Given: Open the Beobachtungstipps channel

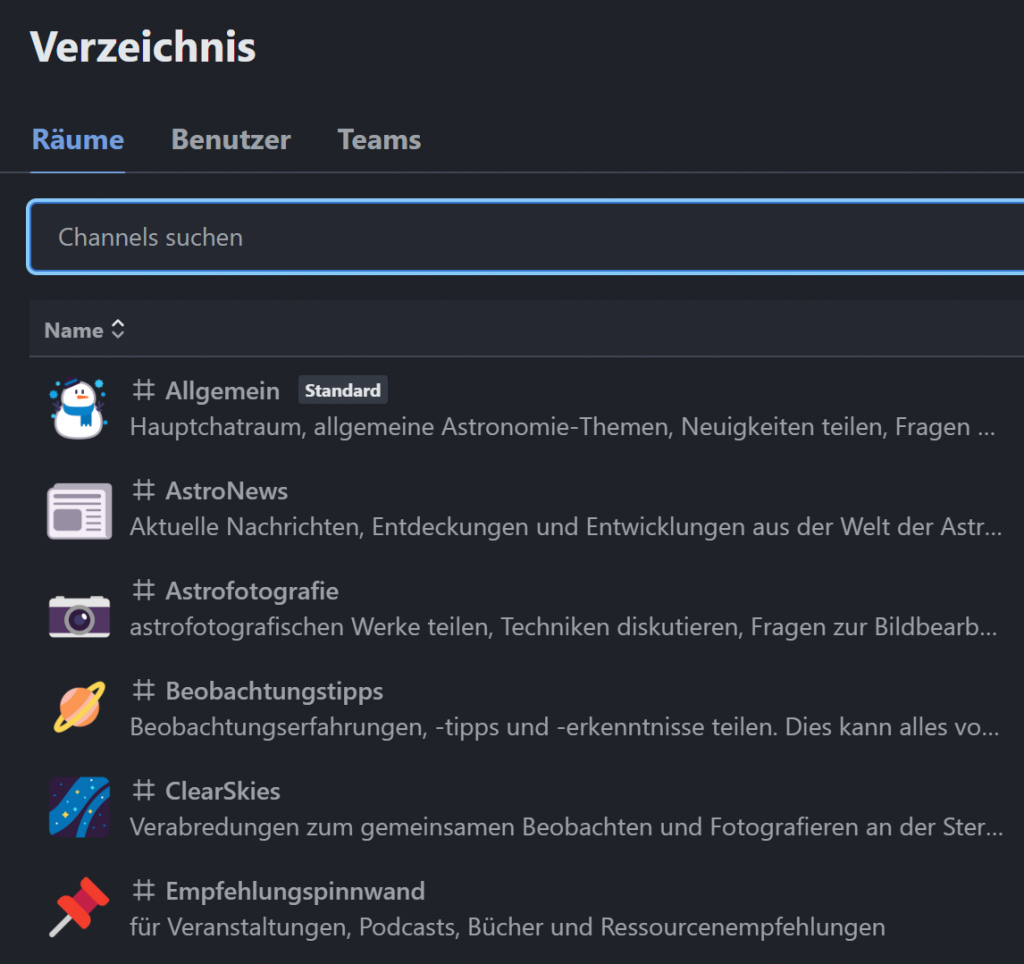Looking at the screenshot, I should (x=274, y=691).
